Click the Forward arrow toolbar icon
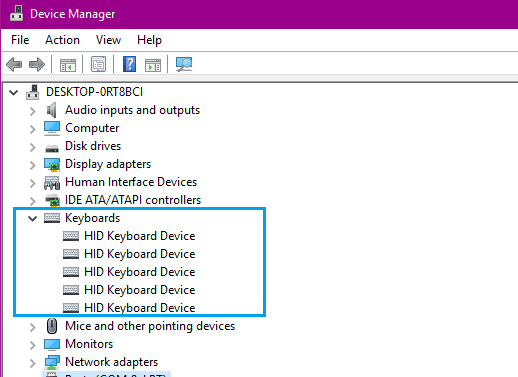The height and width of the screenshot is (377, 518). 37,64
